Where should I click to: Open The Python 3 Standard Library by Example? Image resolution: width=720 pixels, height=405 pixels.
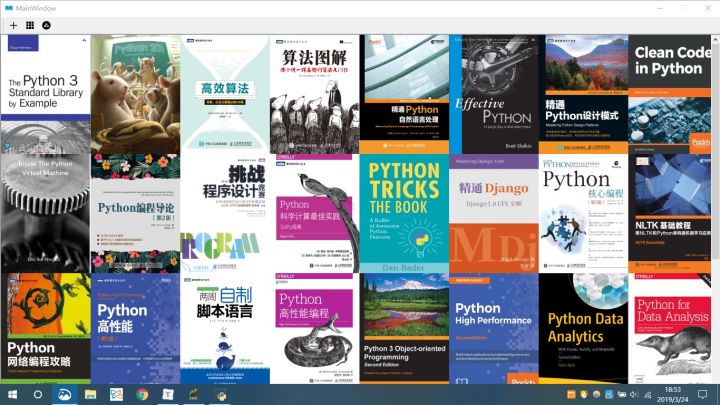point(45,94)
